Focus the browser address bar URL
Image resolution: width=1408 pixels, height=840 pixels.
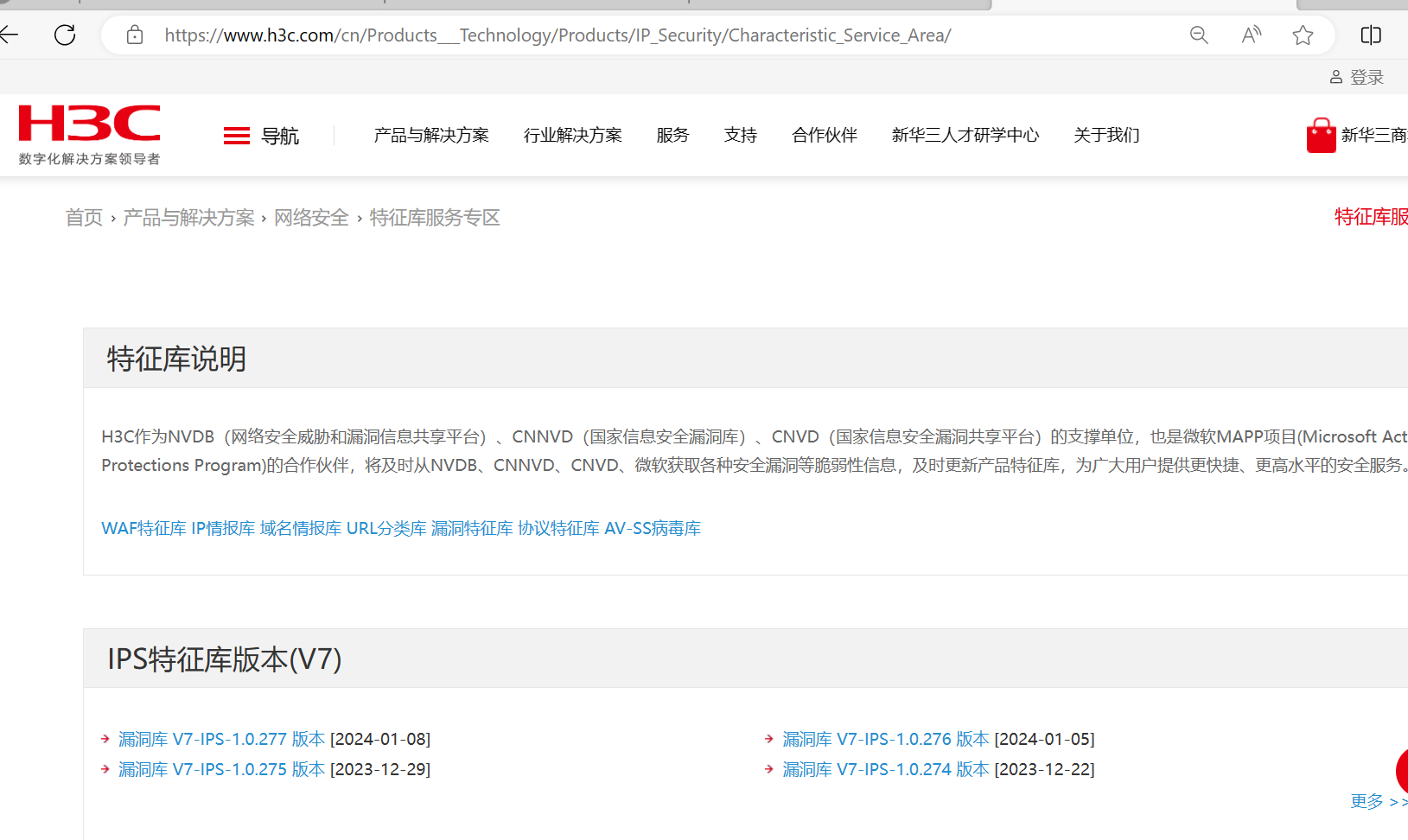(557, 35)
